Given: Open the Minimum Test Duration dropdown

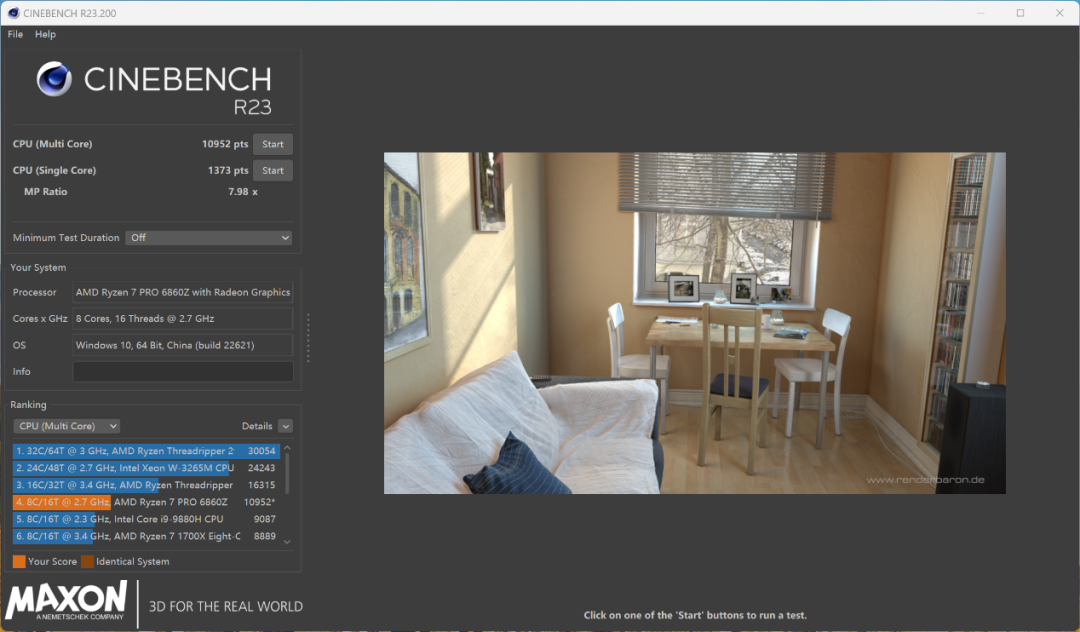Looking at the screenshot, I should tap(208, 238).
